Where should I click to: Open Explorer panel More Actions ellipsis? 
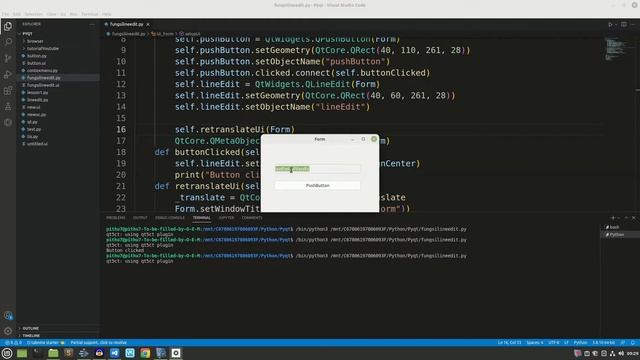[92, 24]
